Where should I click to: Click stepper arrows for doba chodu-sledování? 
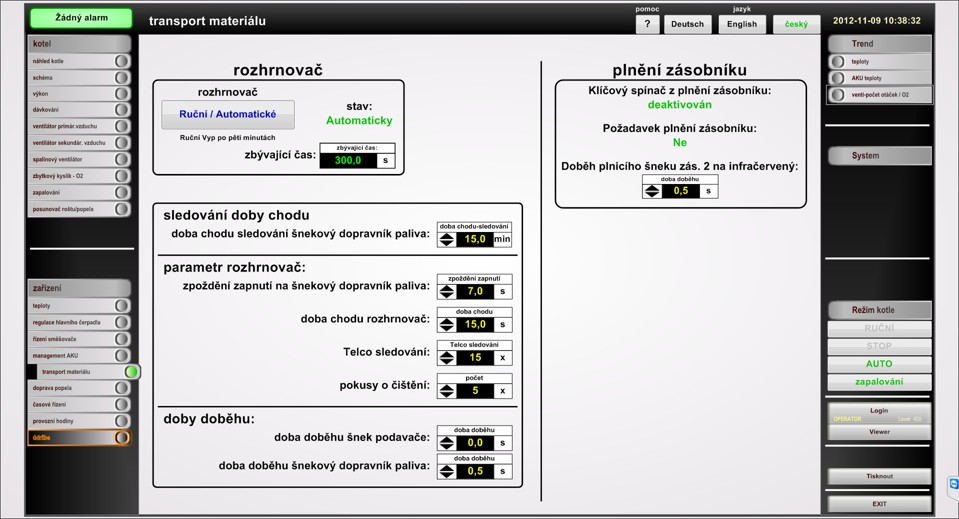tap(447, 239)
